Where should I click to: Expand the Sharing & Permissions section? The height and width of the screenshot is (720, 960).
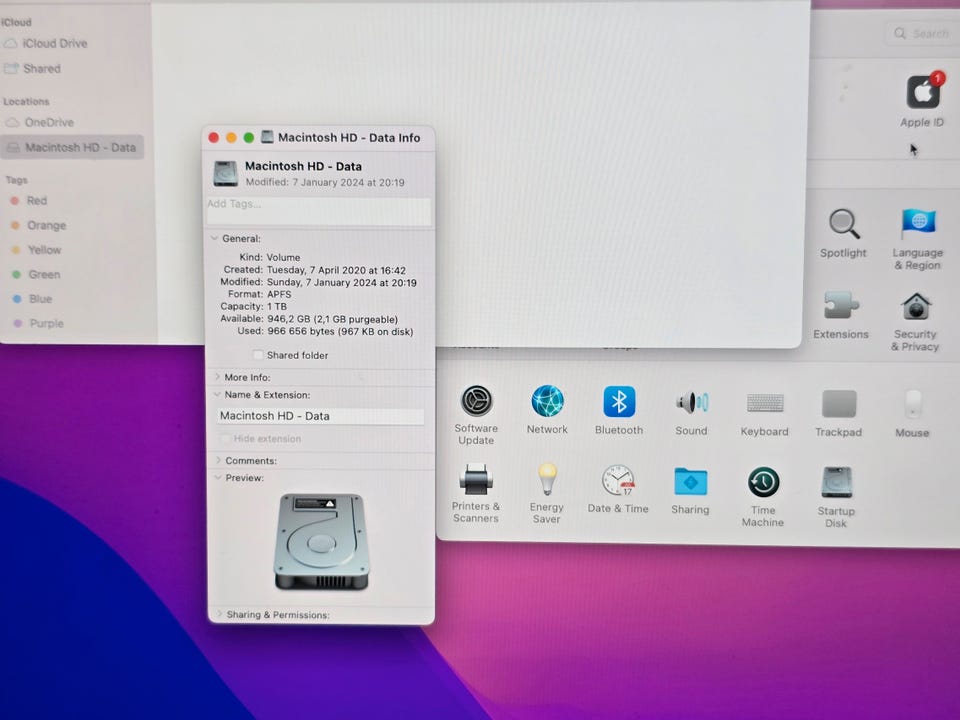click(x=219, y=614)
